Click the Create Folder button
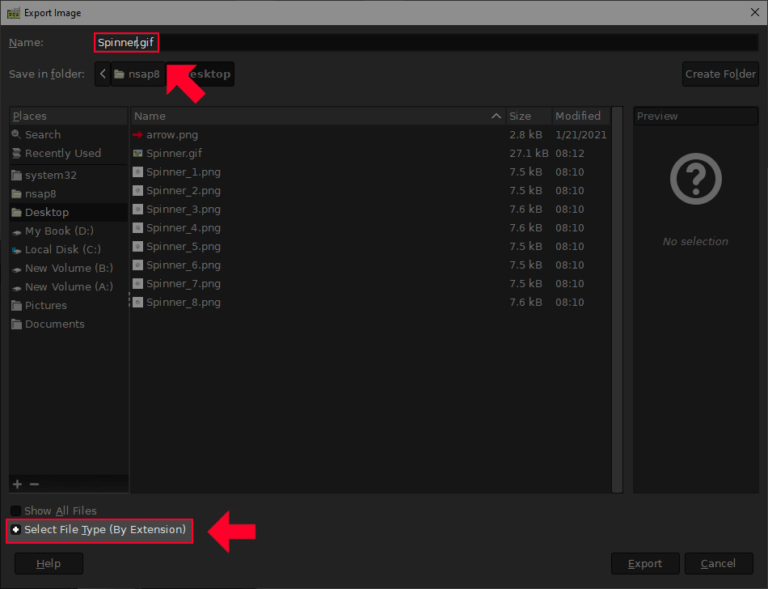The image size is (768, 589). tap(720, 74)
